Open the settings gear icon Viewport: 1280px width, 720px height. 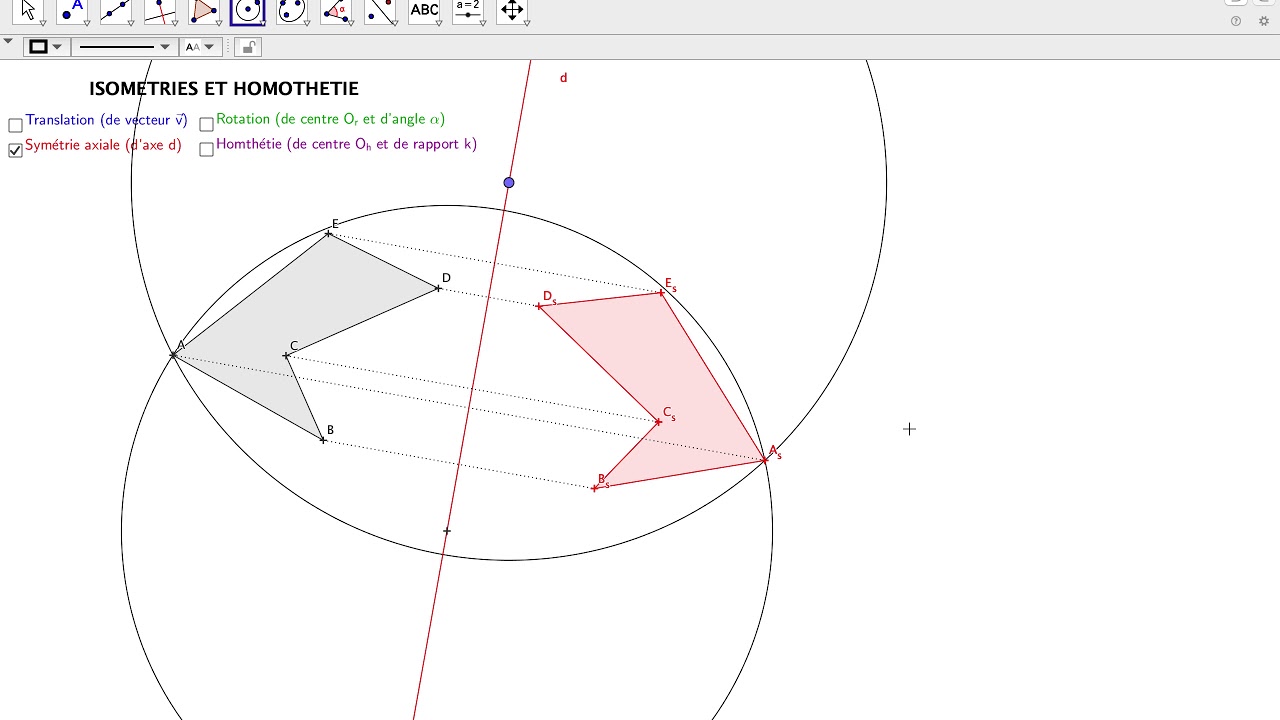pos(1264,21)
